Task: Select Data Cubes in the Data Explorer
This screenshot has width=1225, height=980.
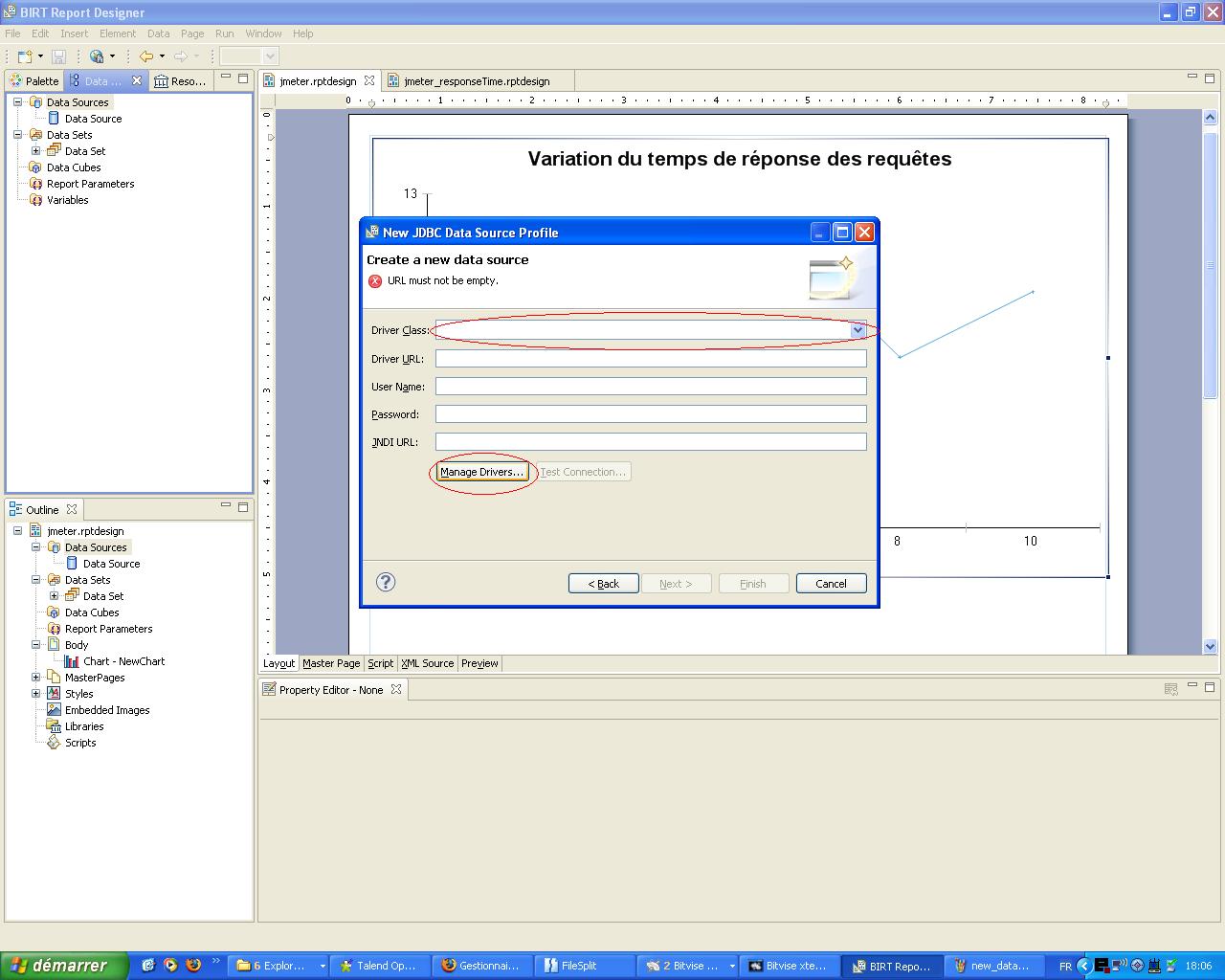Action: point(74,167)
